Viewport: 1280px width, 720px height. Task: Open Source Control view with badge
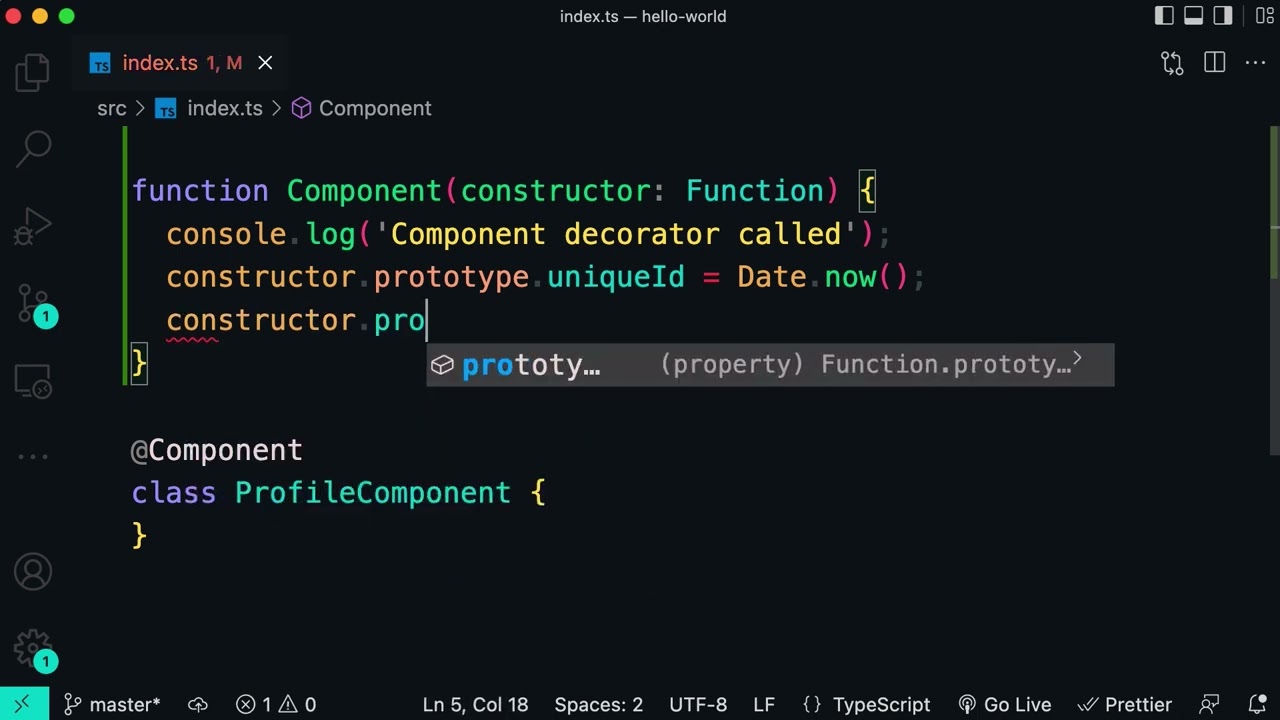click(x=35, y=304)
